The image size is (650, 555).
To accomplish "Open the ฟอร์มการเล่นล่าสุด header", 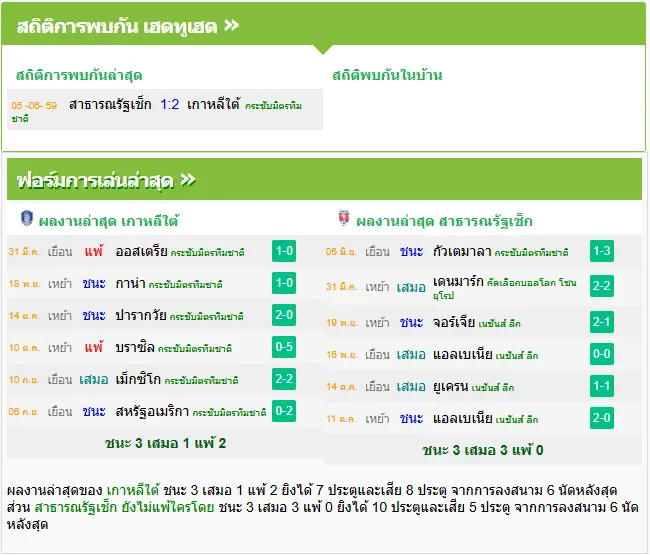I will [324, 179].
